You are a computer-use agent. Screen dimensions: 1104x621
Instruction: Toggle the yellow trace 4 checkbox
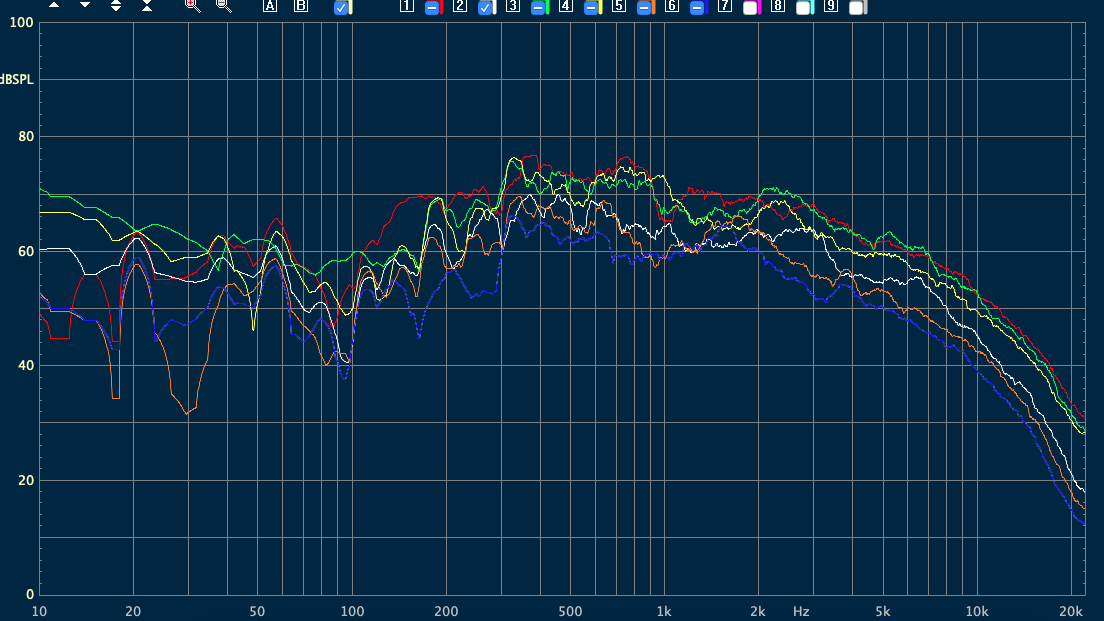(x=591, y=8)
